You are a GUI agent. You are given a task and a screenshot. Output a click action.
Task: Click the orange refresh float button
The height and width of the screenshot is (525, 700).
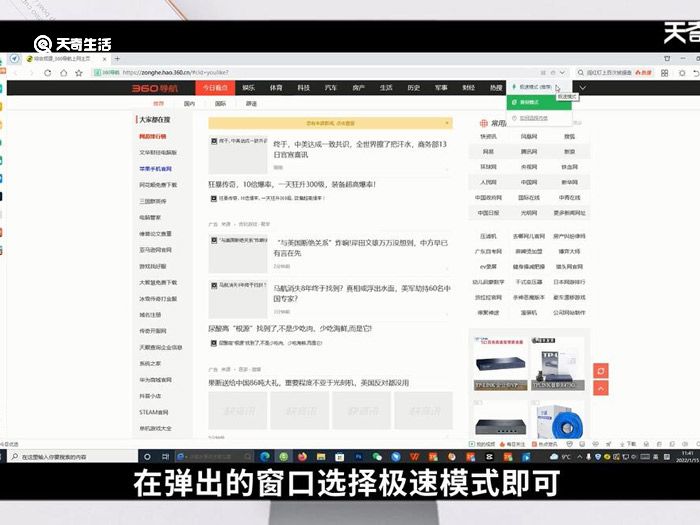pos(601,371)
